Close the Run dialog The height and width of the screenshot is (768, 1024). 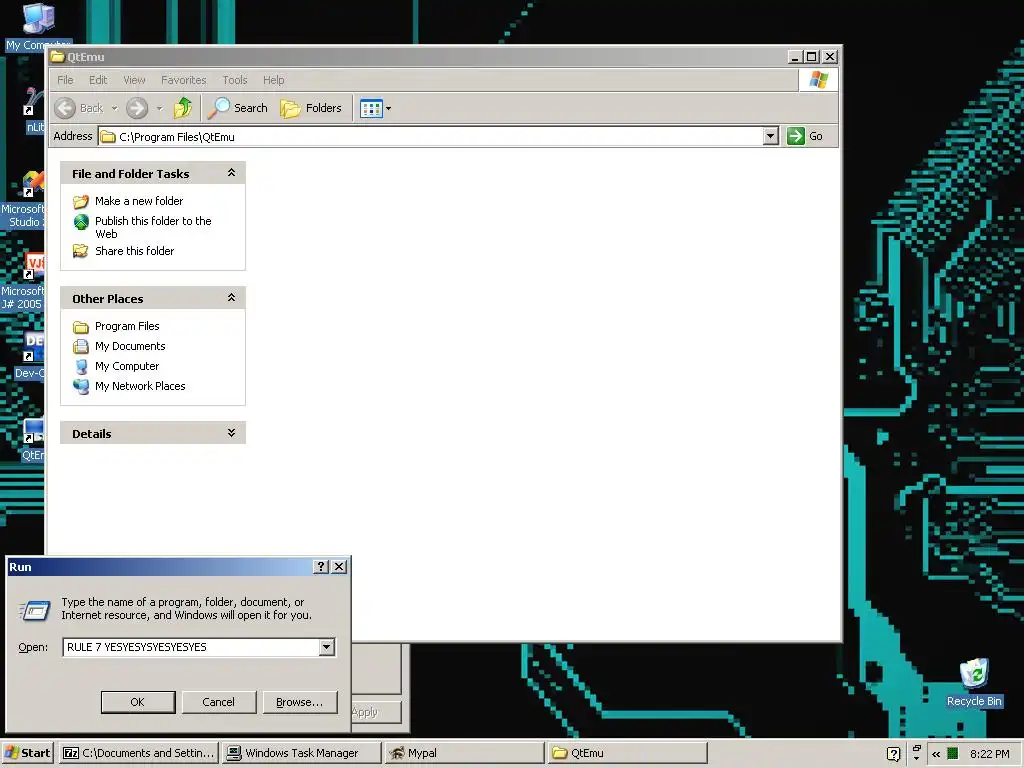339,567
